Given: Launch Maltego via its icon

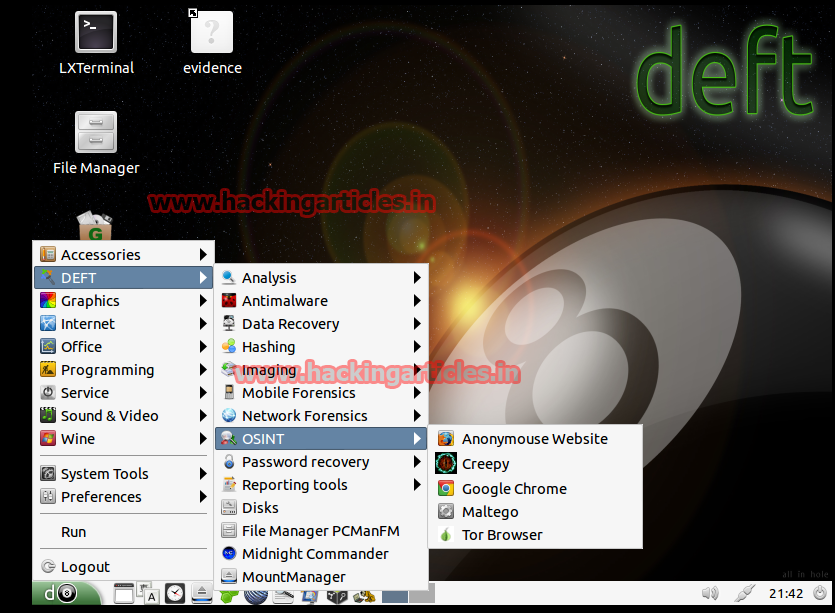Looking at the screenshot, I should pyautogui.click(x=446, y=511).
